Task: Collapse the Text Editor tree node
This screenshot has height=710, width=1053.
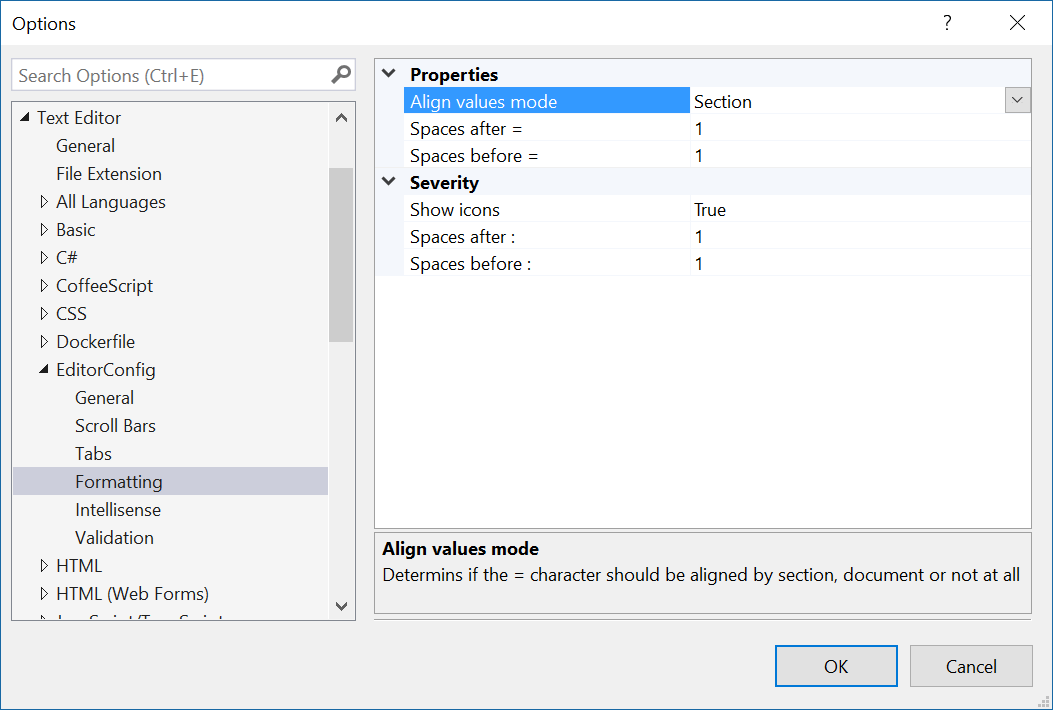Action: [24, 118]
